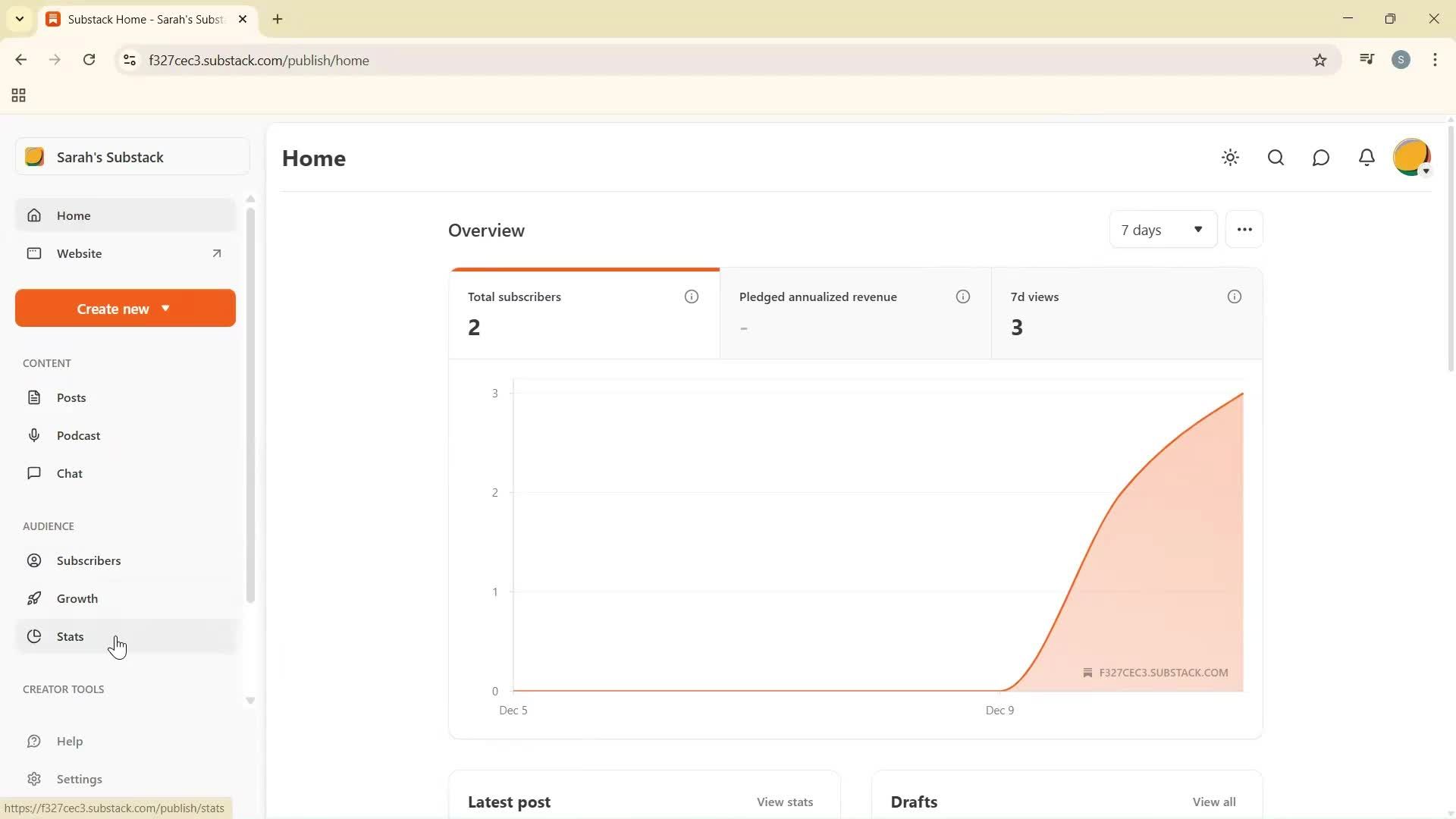Viewport: 1456px width, 819px height.
Task: Expand the Create new options
Action: (124, 308)
